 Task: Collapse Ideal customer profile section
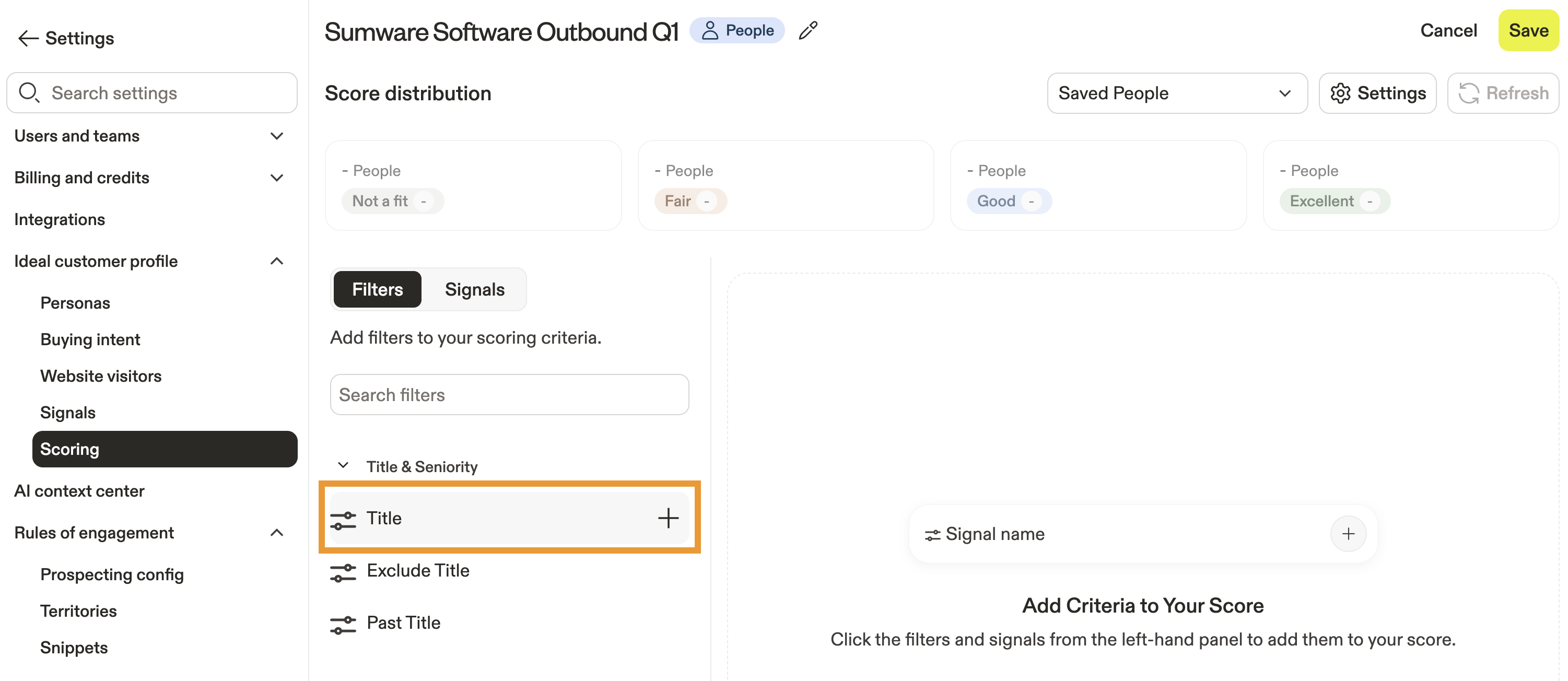click(276, 261)
